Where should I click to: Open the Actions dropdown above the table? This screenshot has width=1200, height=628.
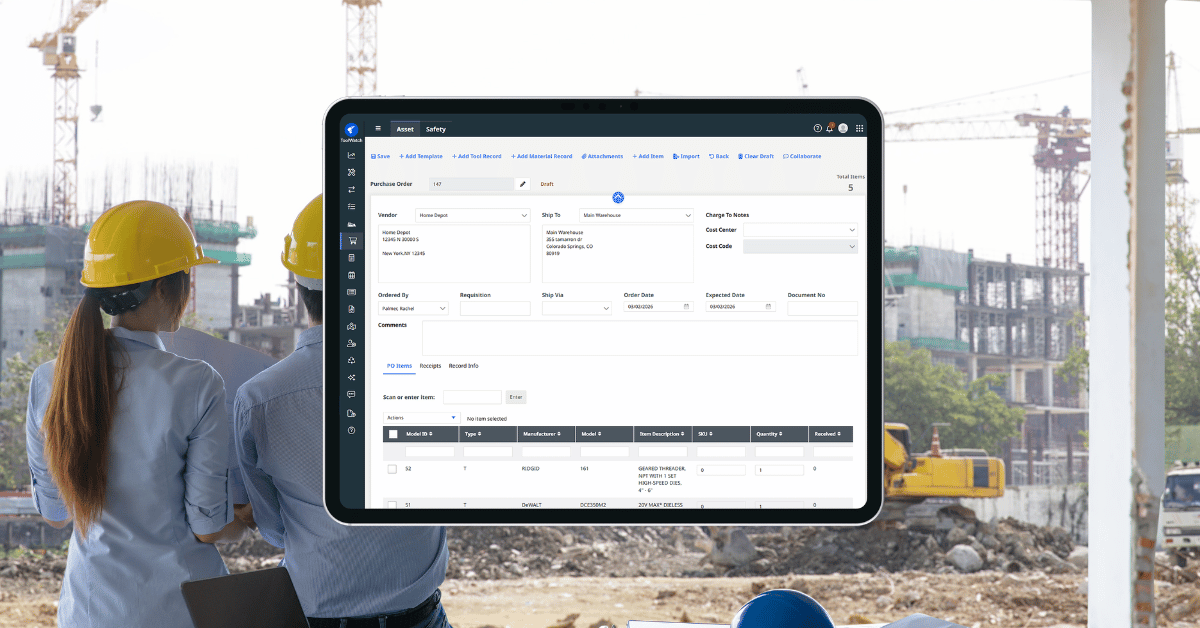click(421, 418)
